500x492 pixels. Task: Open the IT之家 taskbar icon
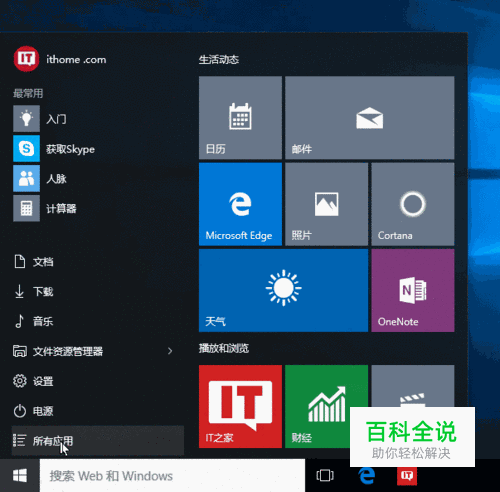[407, 476]
